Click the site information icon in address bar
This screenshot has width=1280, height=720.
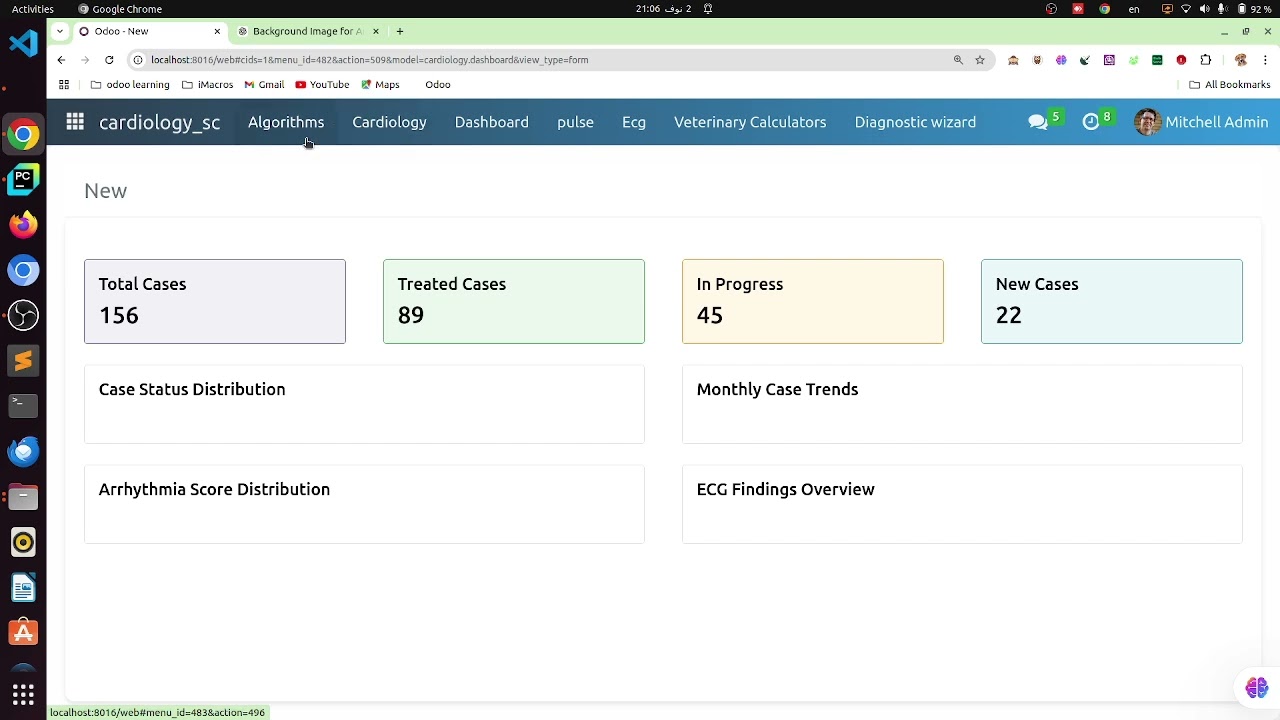click(139, 60)
